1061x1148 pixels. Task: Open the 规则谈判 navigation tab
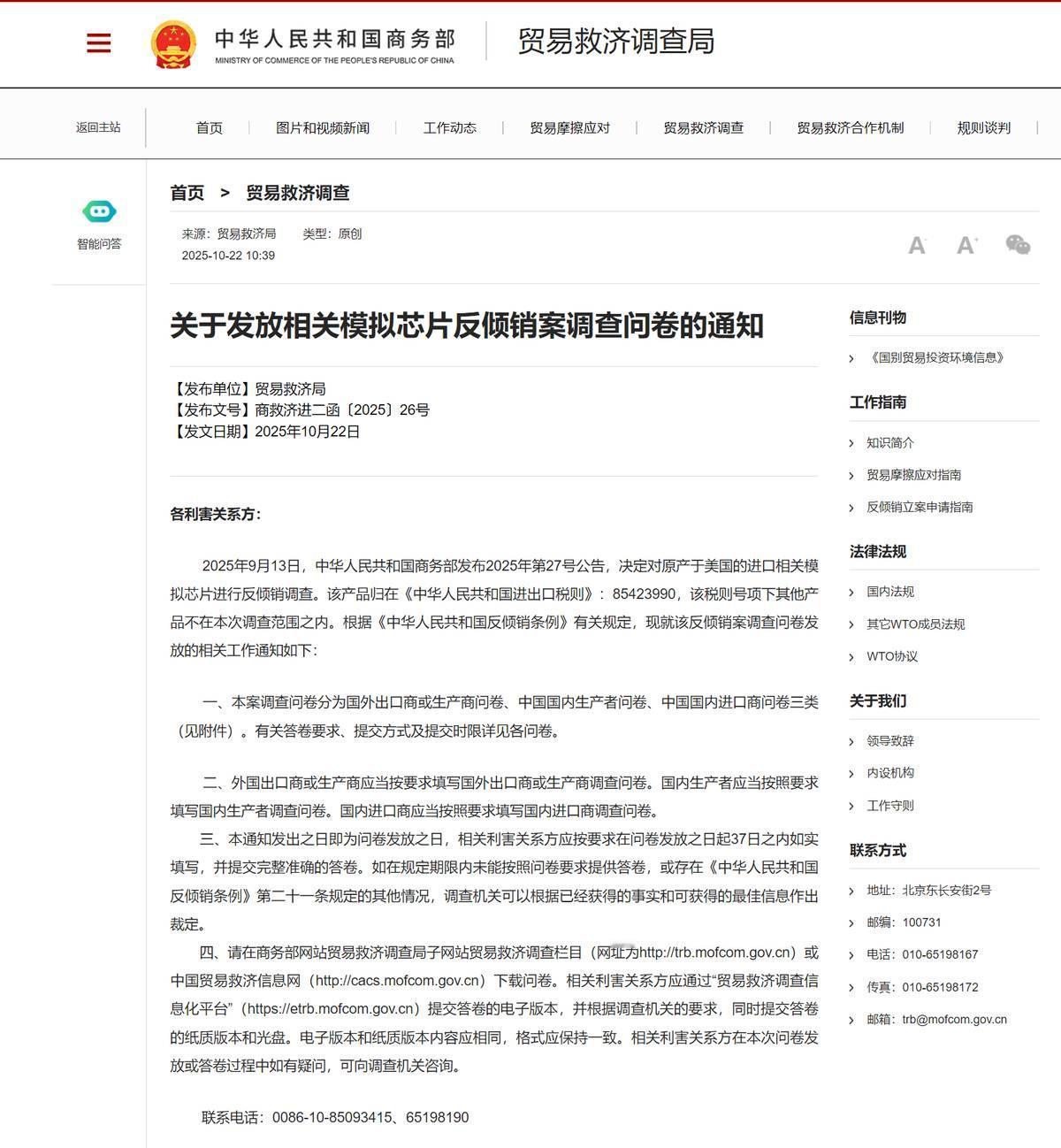983,128
